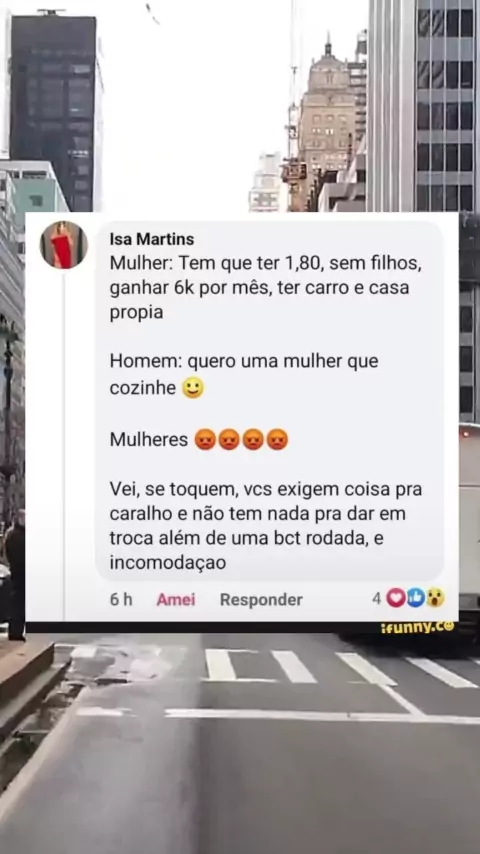Click the vertical thread line below the avatar
This screenshot has width=480, height=854.
tap(63, 447)
